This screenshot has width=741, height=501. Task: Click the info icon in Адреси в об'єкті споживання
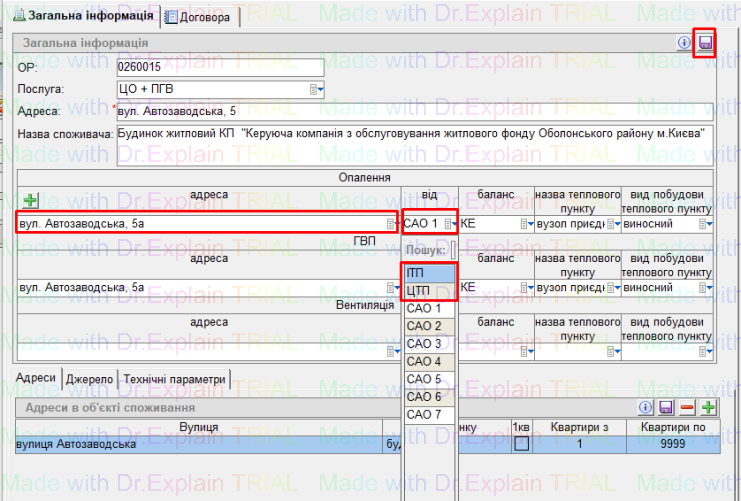[x=646, y=408]
